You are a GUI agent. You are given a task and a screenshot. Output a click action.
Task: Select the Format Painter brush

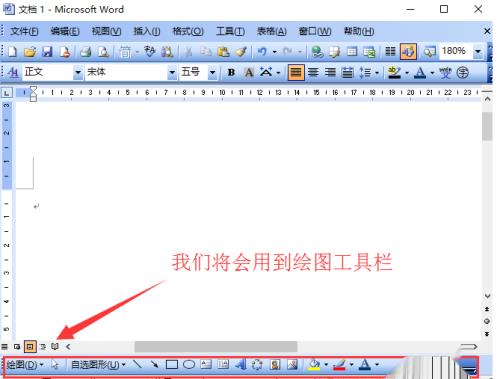click(x=241, y=52)
